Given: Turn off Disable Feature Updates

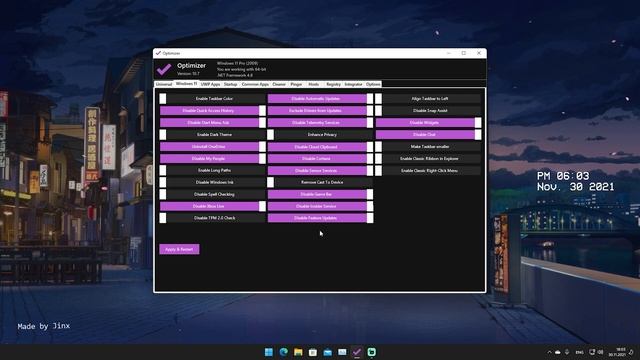Looking at the screenshot, I should coord(320,218).
